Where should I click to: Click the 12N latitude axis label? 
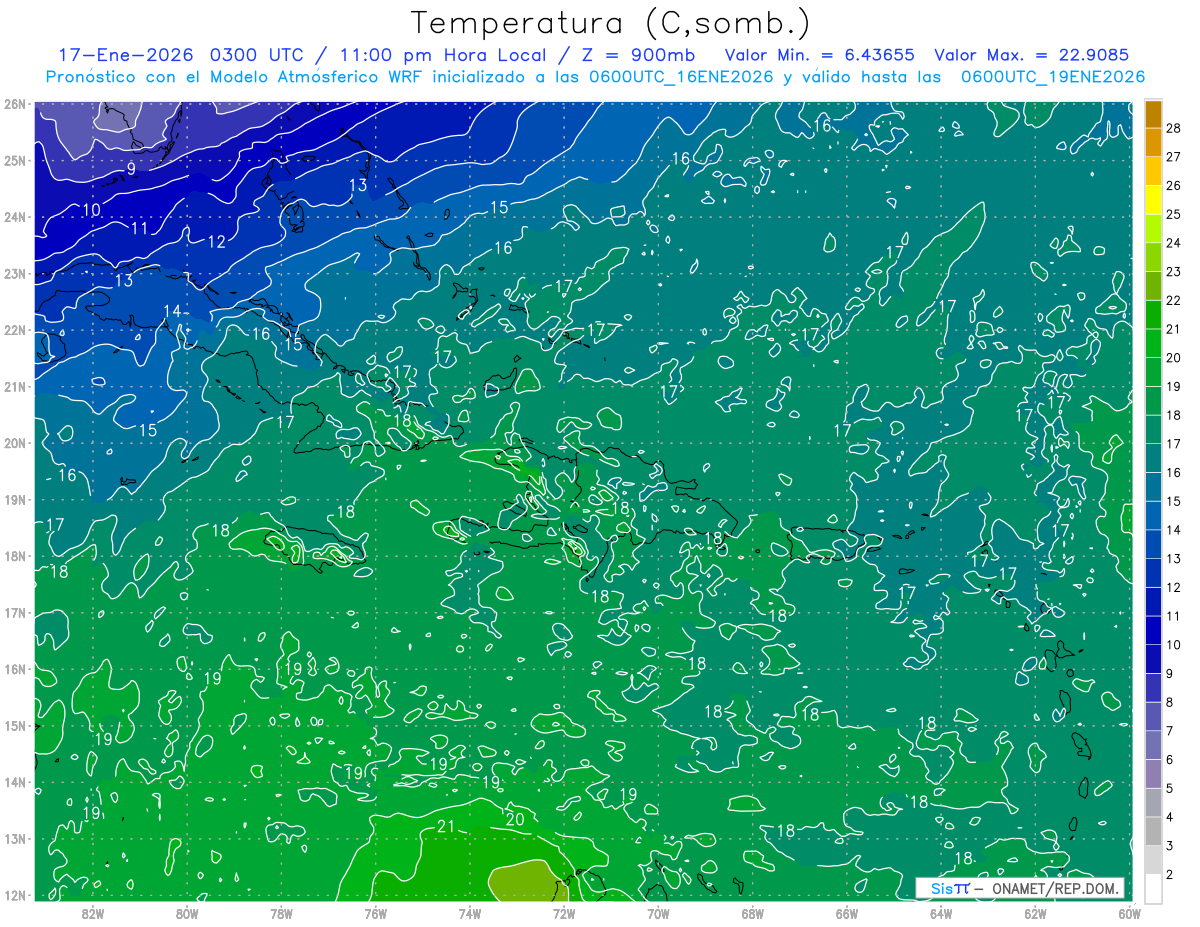tap(15, 895)
